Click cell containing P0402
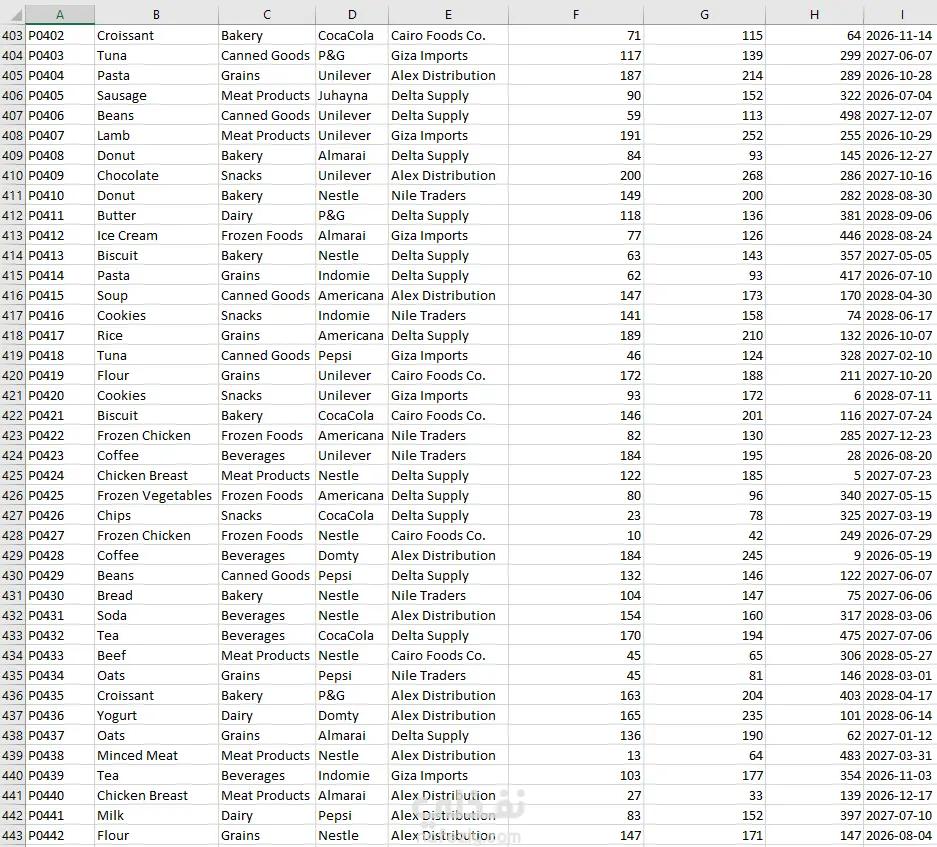 [60, 35]
